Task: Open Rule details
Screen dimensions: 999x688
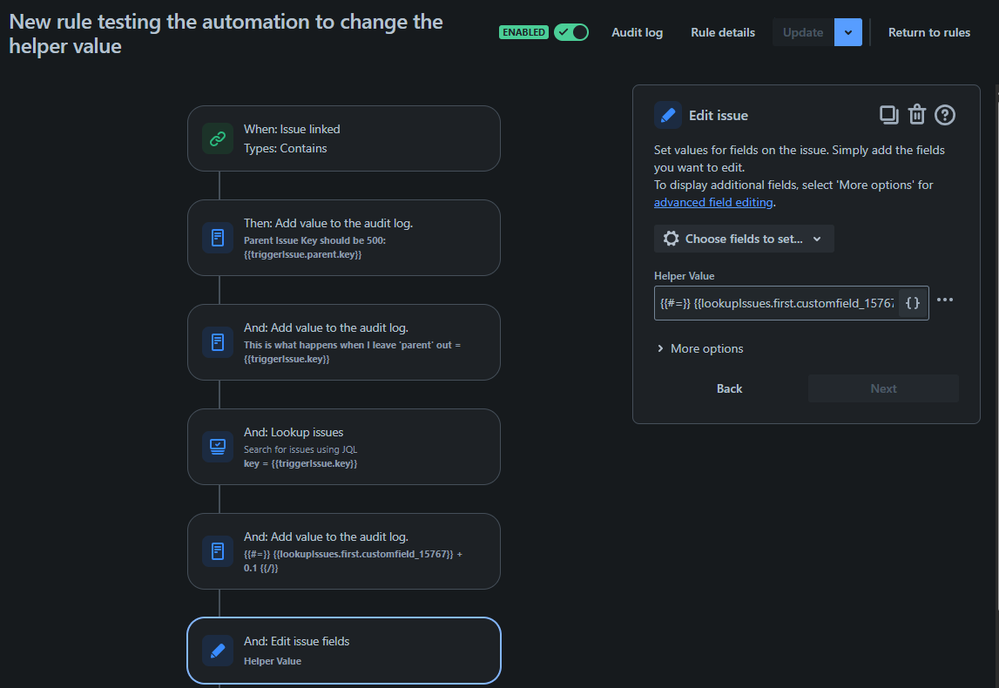Action: [722, 32]
